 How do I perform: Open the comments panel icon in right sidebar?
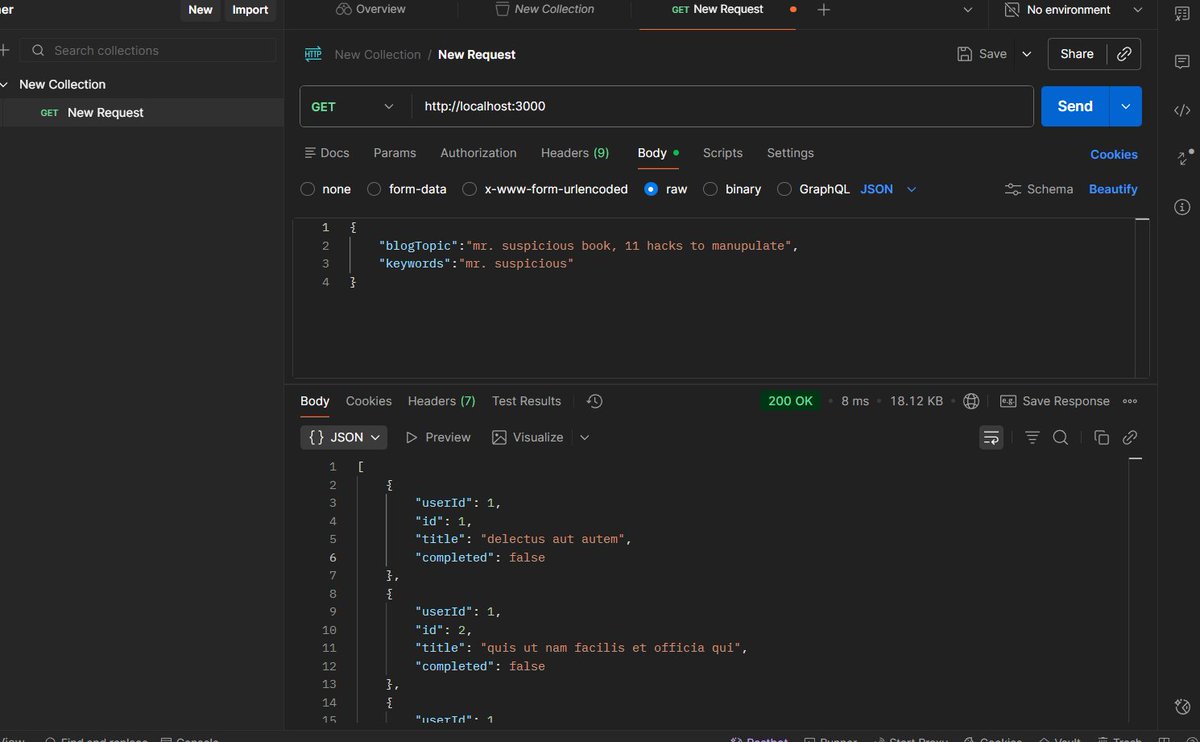[1182, 61]
